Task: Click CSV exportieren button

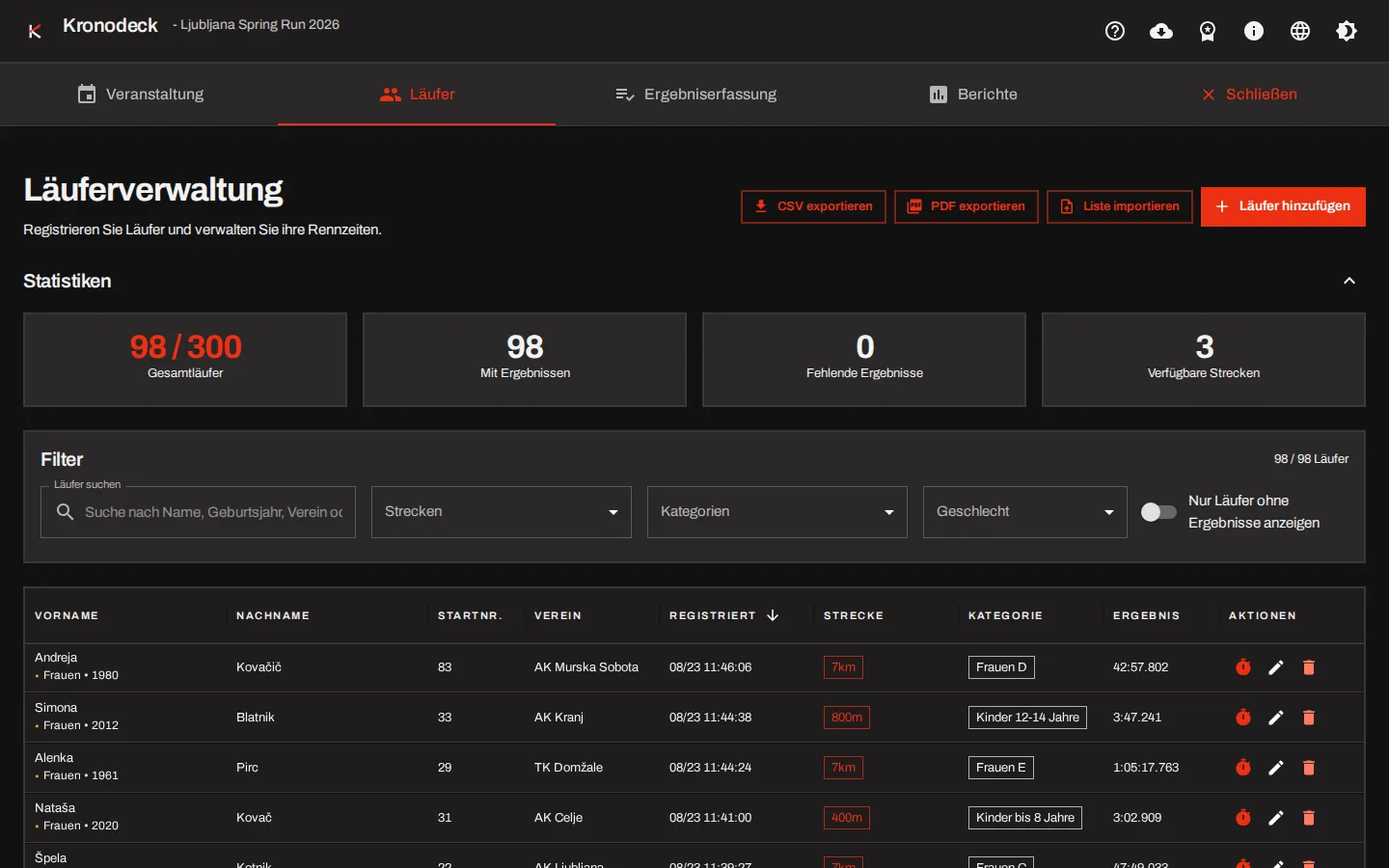Action: [813, 206]
